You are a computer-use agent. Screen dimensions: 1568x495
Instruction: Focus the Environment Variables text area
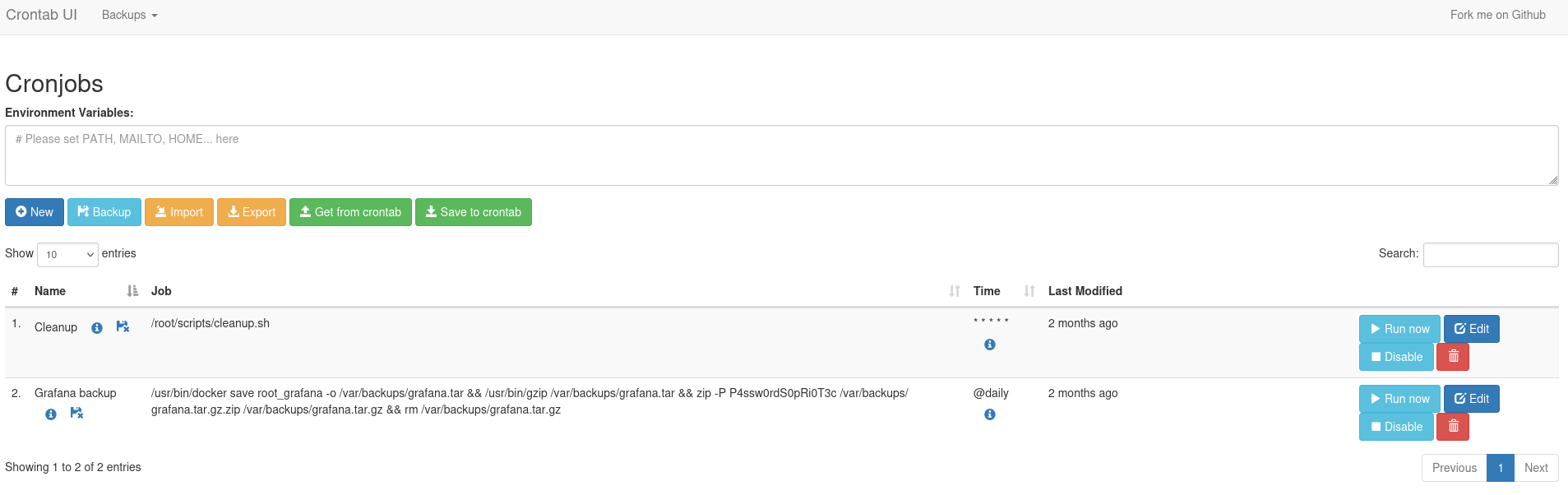coord(782,155)
